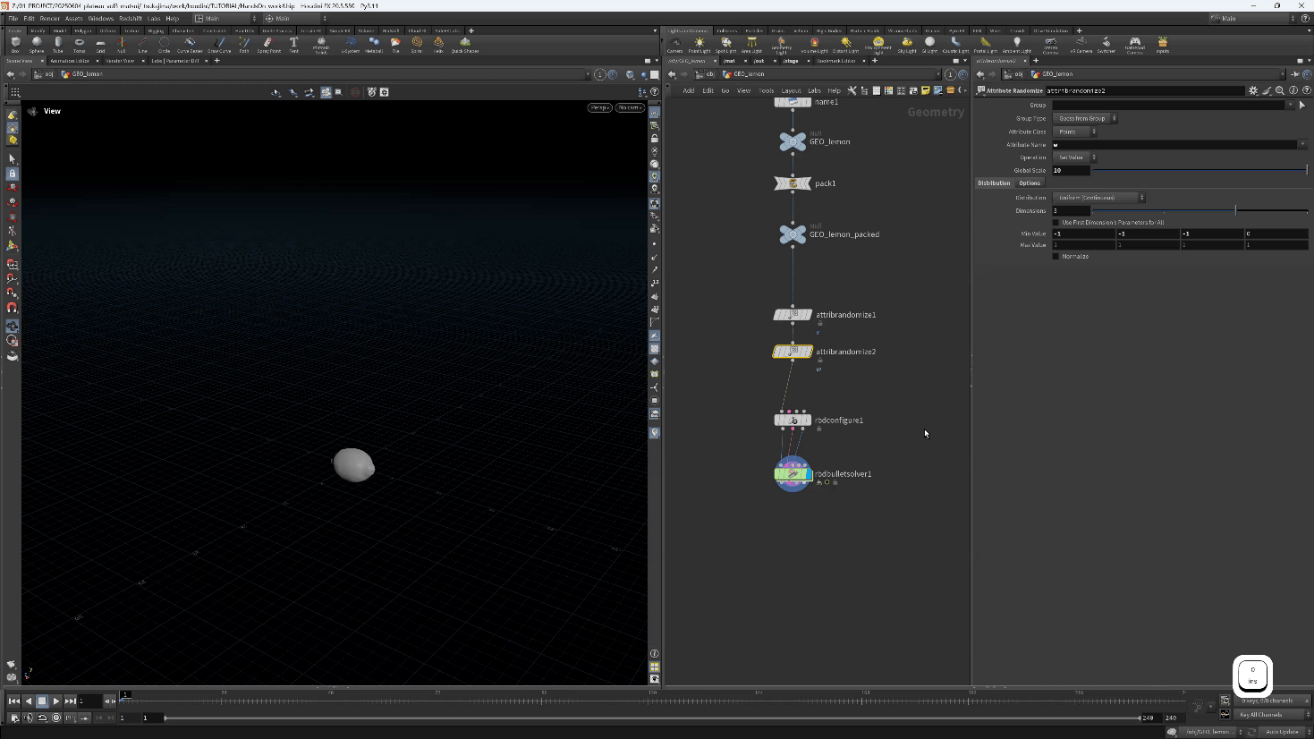
Task: Select the Torus shelf tool
Action: 79,44
